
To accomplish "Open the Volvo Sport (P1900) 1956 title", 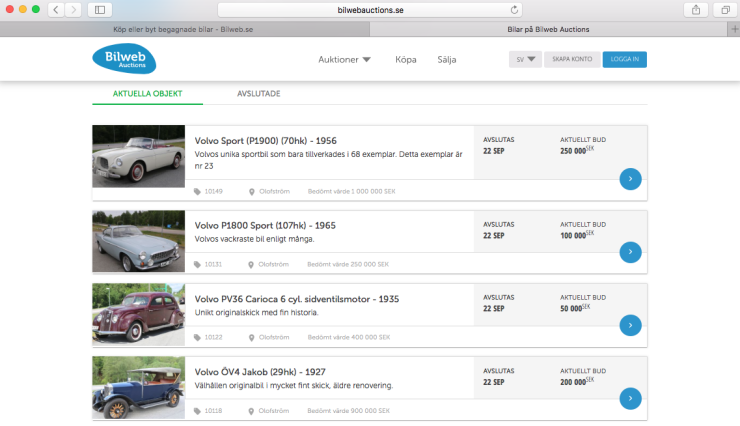I will click(x=266, y=141).
